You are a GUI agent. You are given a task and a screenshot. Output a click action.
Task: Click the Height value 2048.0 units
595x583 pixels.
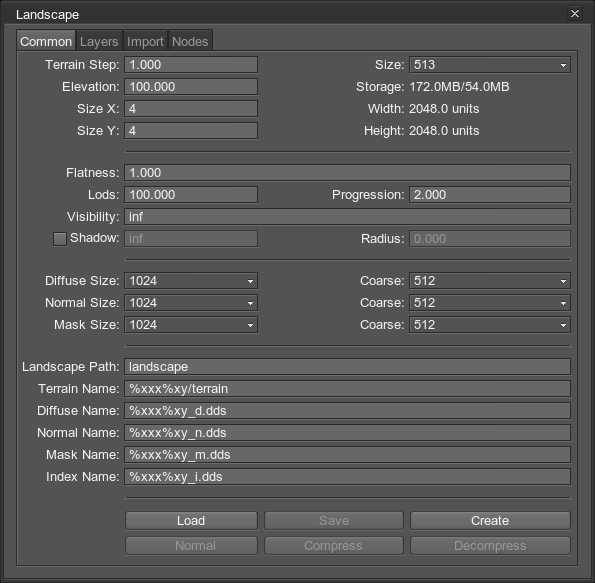[444, 131]
